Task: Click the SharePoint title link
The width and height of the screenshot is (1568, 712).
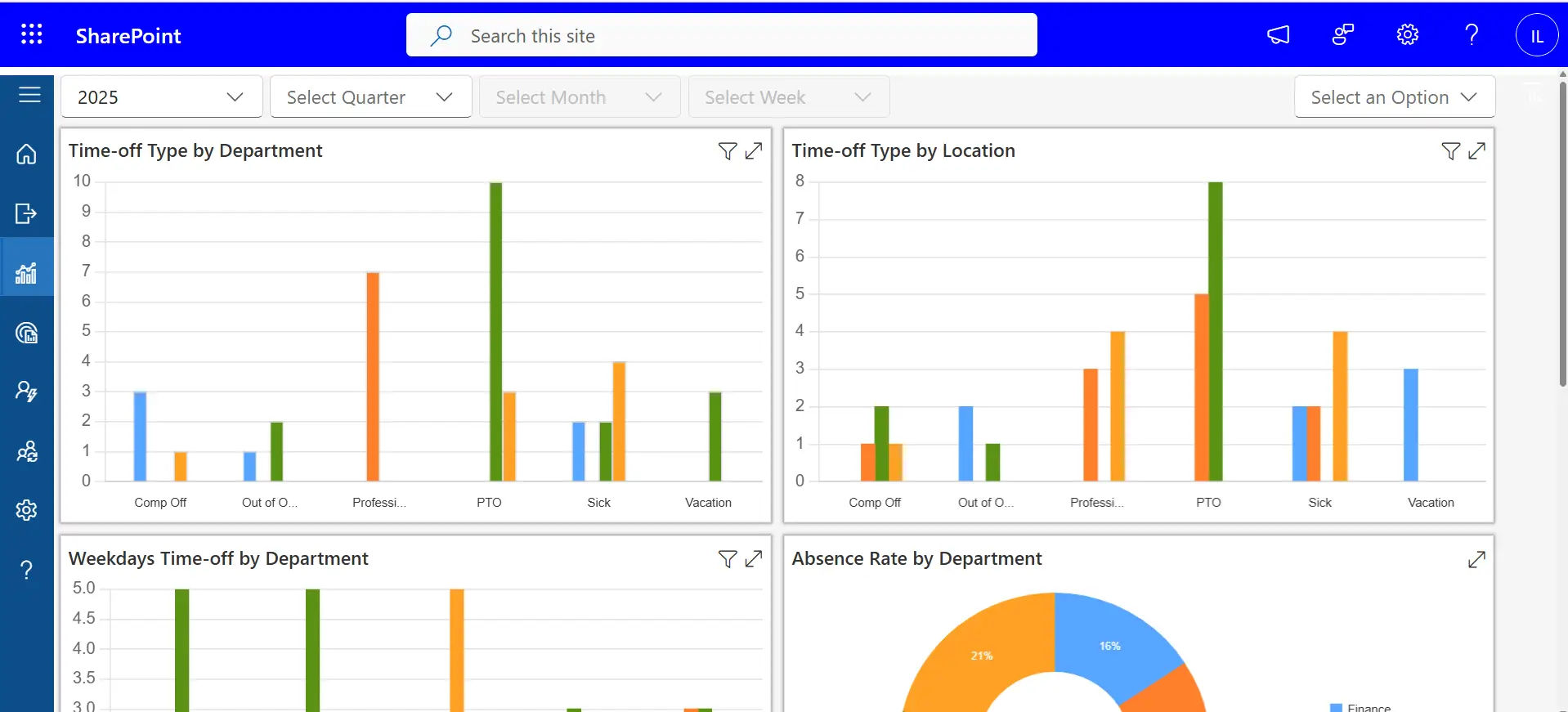Action: (128, 36)
